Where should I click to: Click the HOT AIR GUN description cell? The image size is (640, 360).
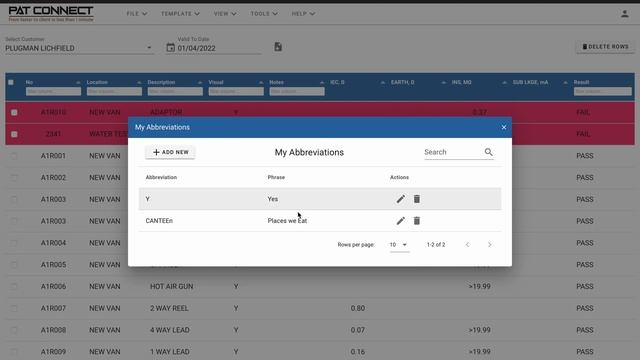pyautogui.click(x=171, y=287)
